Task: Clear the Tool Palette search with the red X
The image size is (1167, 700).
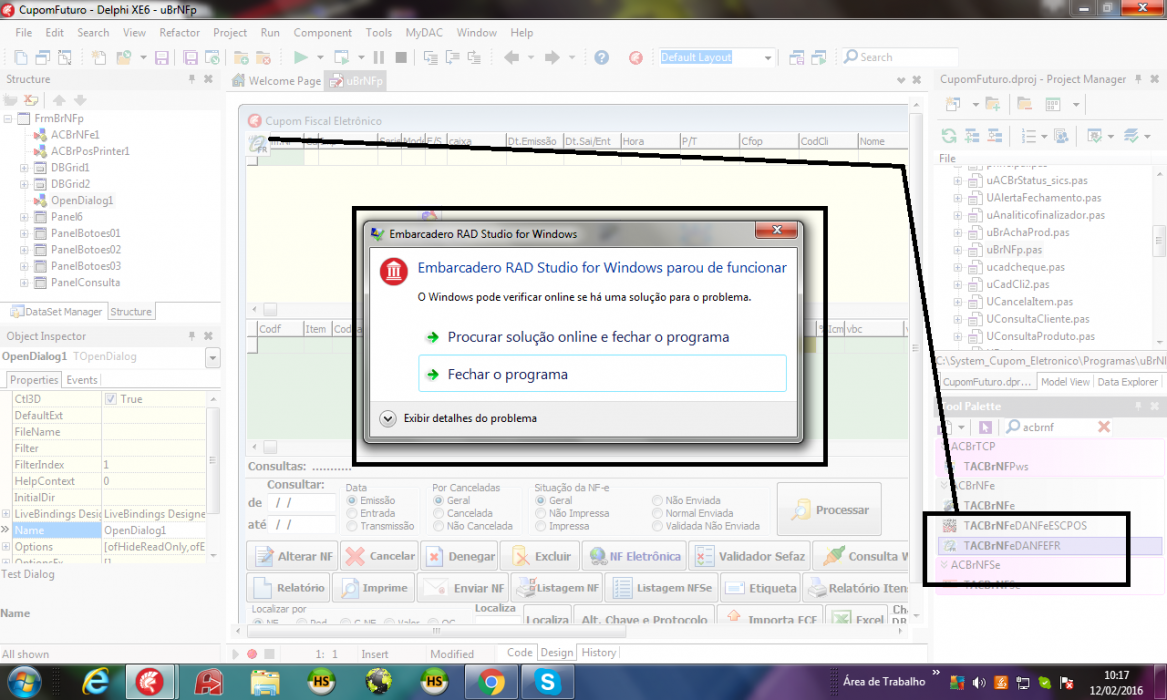Action: point(1104,426)
